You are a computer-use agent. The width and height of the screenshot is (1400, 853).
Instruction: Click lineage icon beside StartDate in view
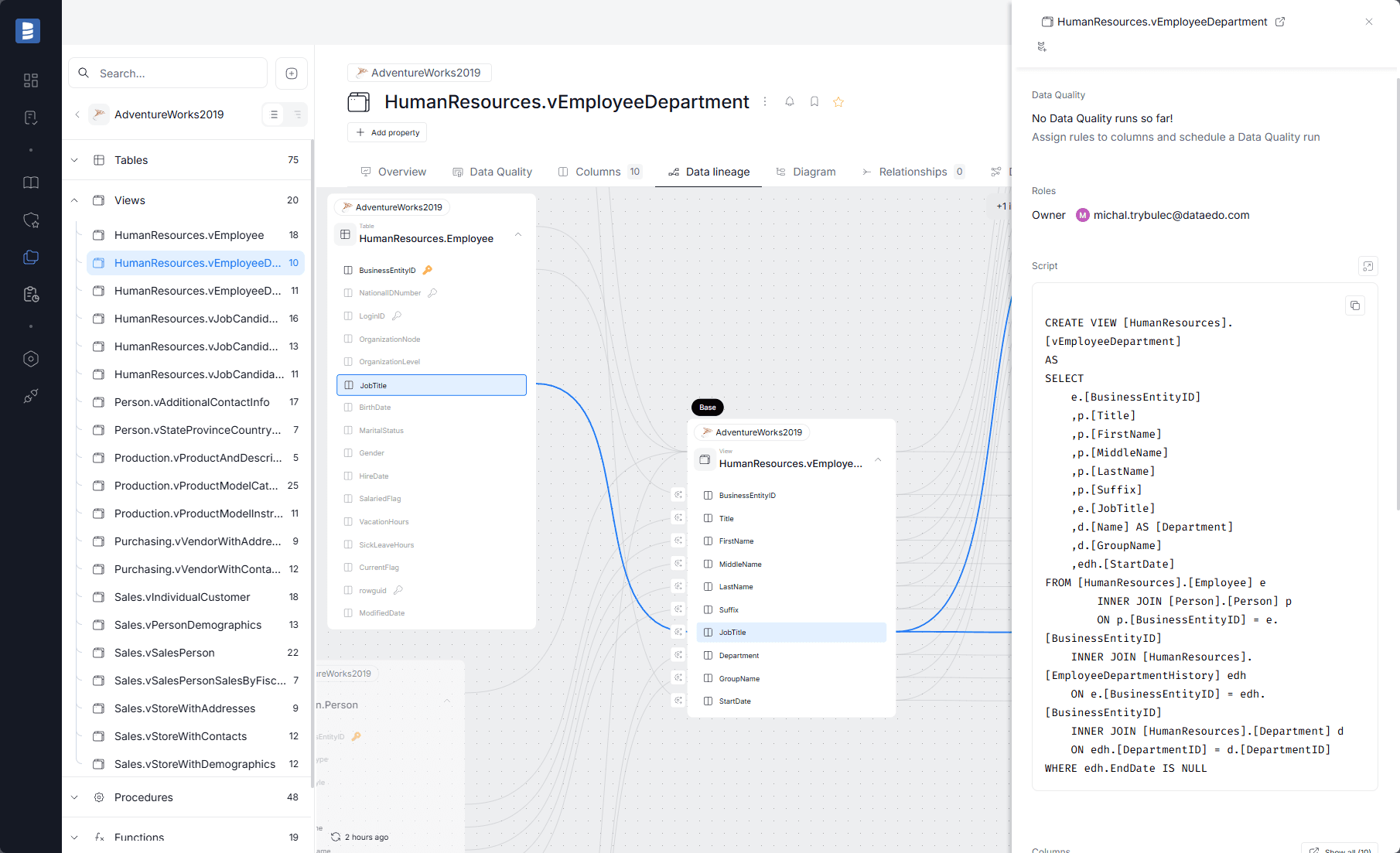(x=678, y=701)
